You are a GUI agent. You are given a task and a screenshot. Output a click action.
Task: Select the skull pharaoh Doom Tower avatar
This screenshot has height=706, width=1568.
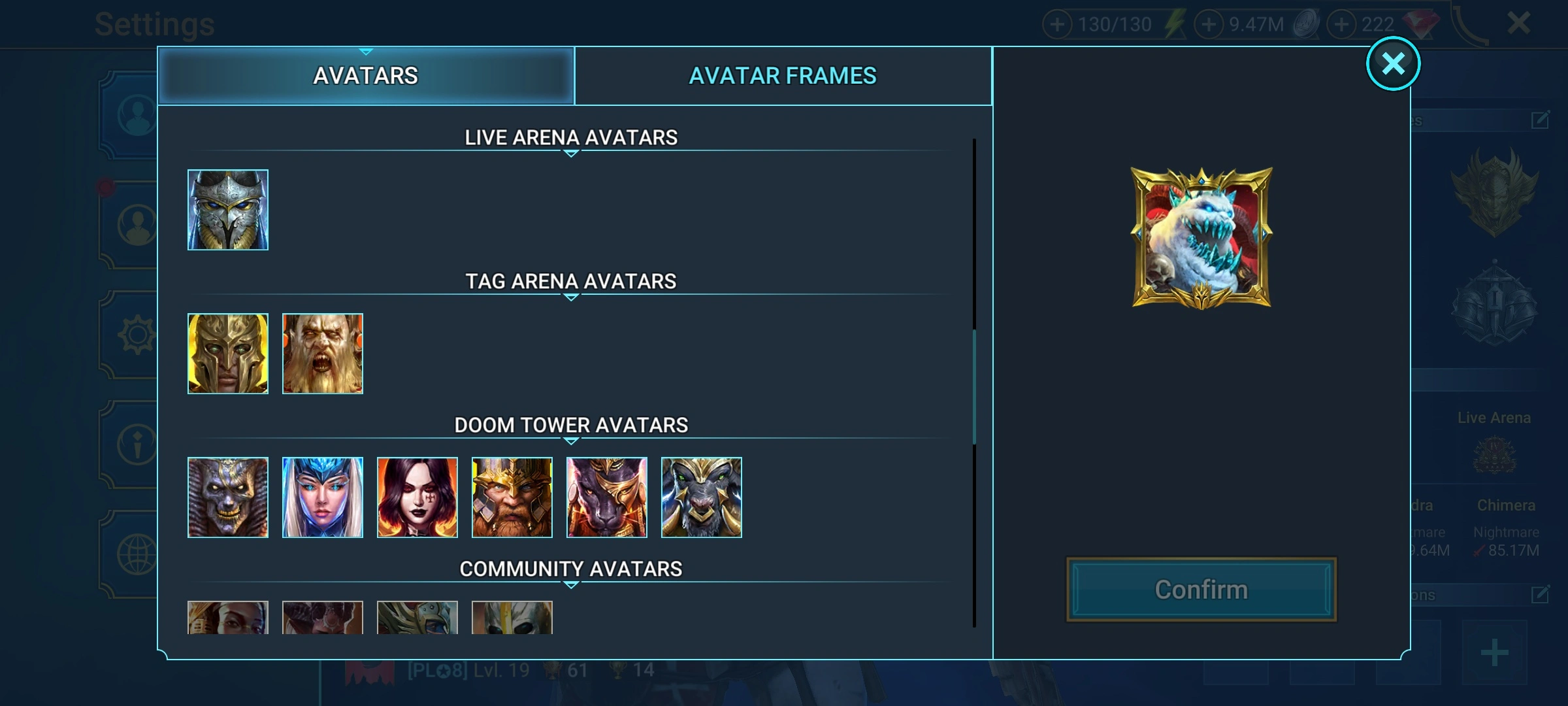click(x=228, y=497)
